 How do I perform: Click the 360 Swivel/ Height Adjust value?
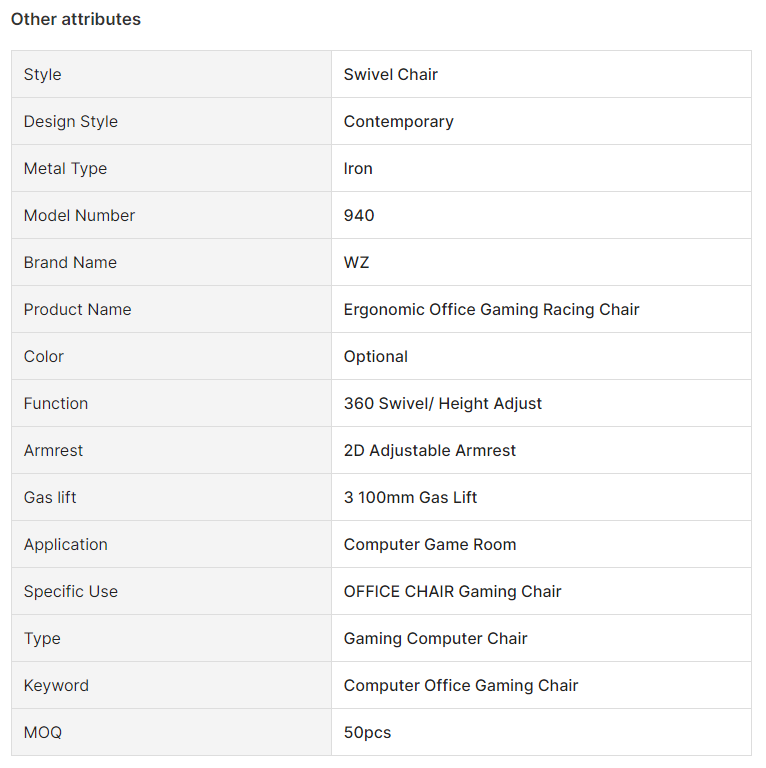[443, 404]
